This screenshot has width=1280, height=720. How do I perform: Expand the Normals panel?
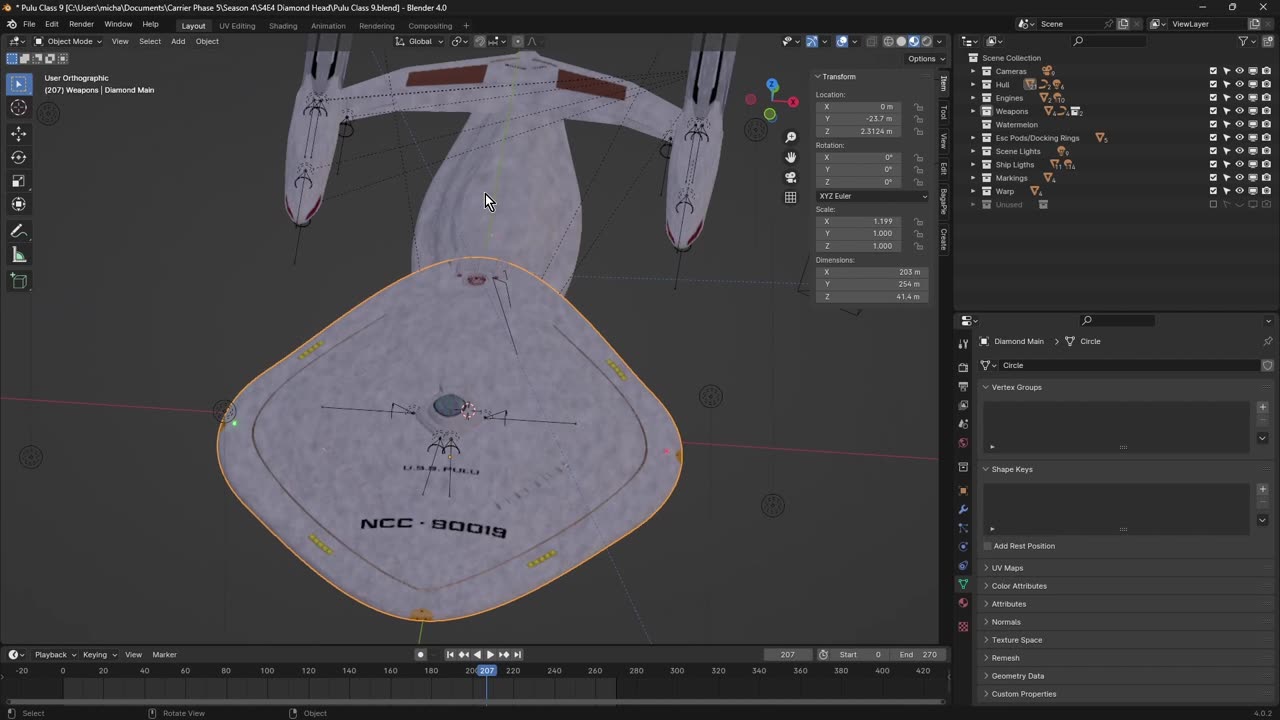pos(1006,622)
